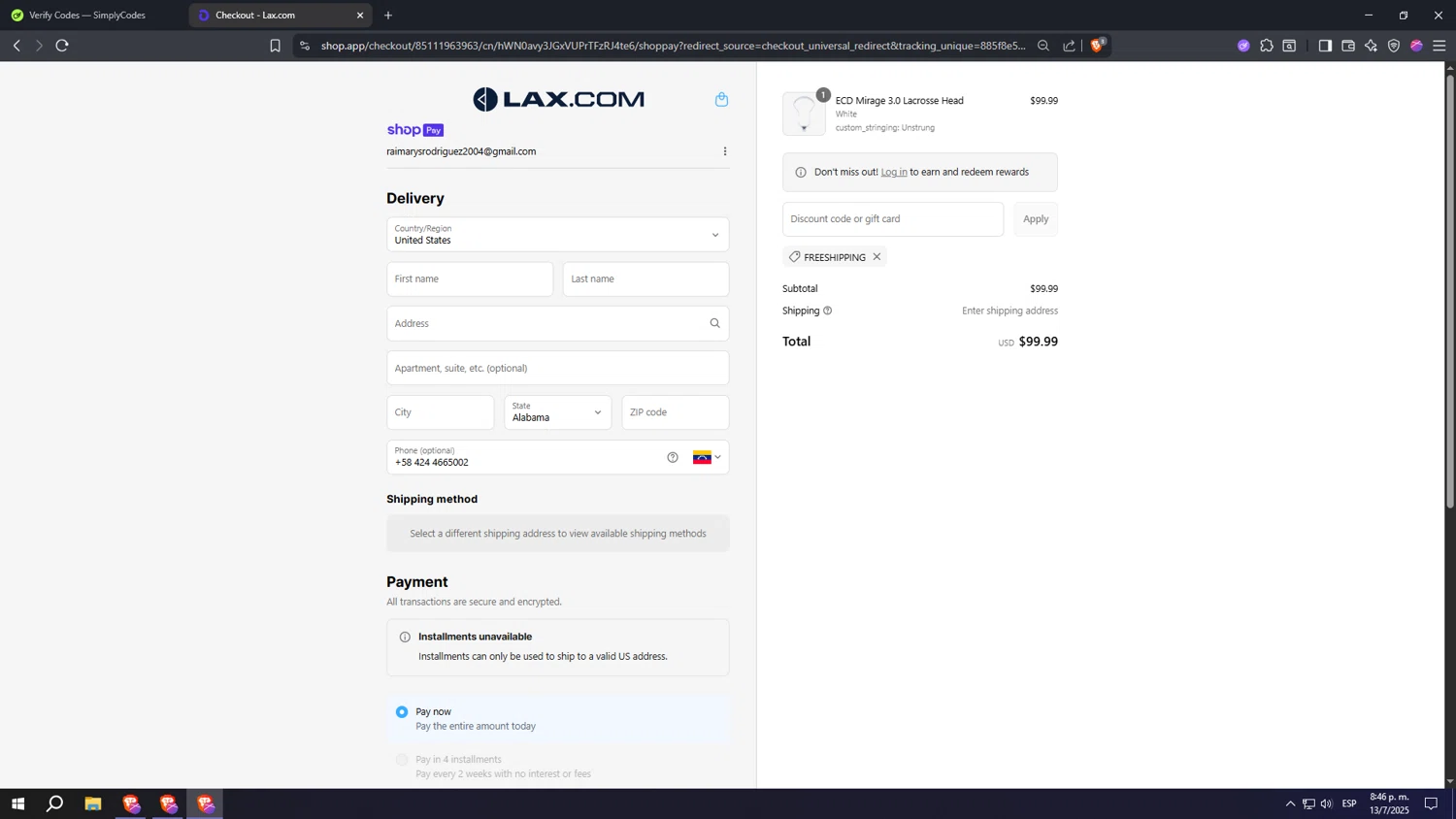Open the taskbar clock and date
The image size is (1456, 819).
1389,803
